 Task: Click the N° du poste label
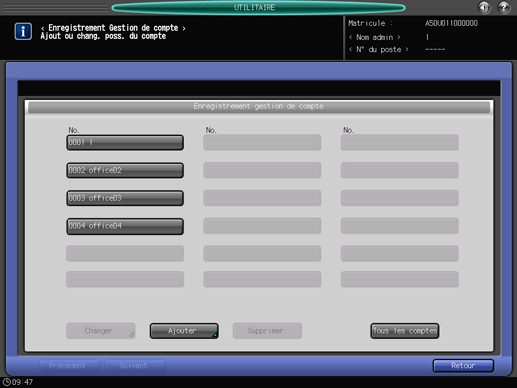point(379,50)
